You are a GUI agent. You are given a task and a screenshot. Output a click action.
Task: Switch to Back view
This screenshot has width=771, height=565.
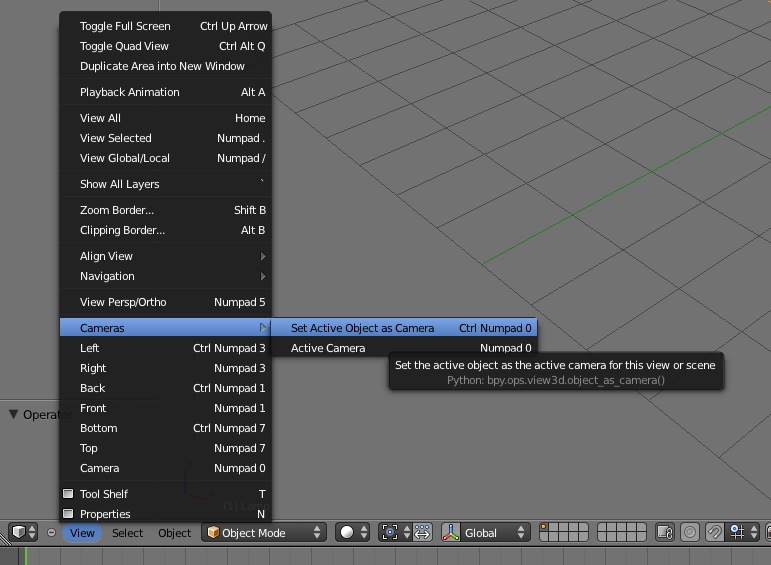point(166,388)
